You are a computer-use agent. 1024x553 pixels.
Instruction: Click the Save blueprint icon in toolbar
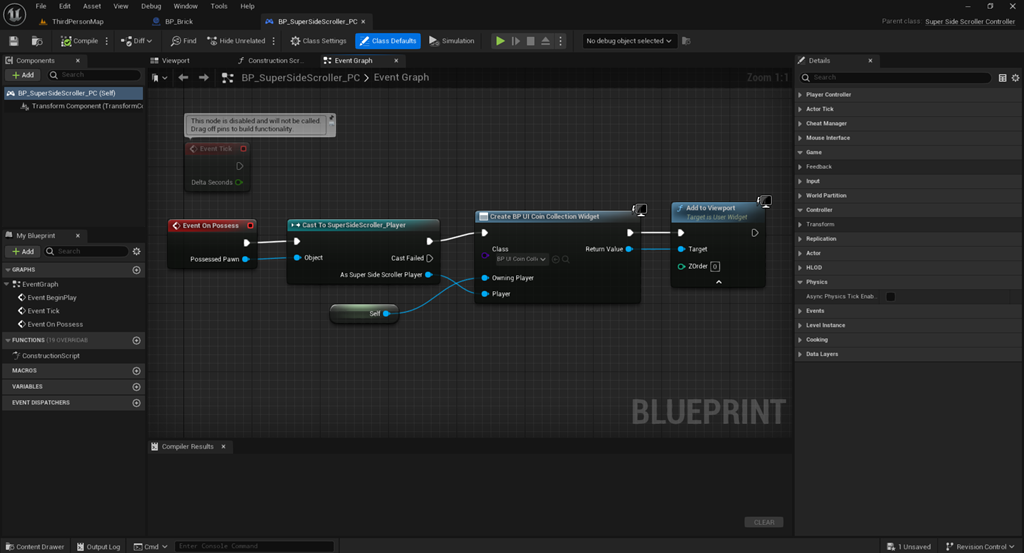point(14,41)
